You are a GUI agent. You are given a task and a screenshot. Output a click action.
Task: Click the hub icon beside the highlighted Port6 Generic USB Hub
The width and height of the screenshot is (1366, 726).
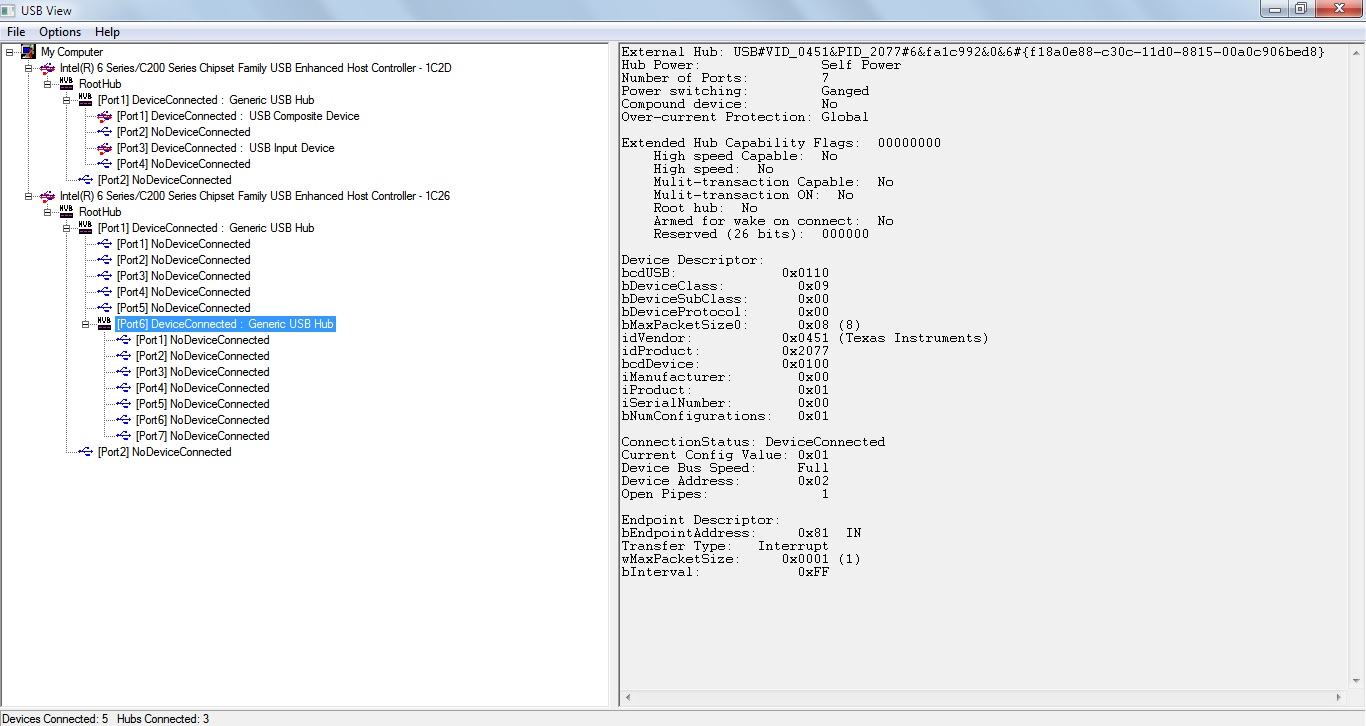[104, 324]
